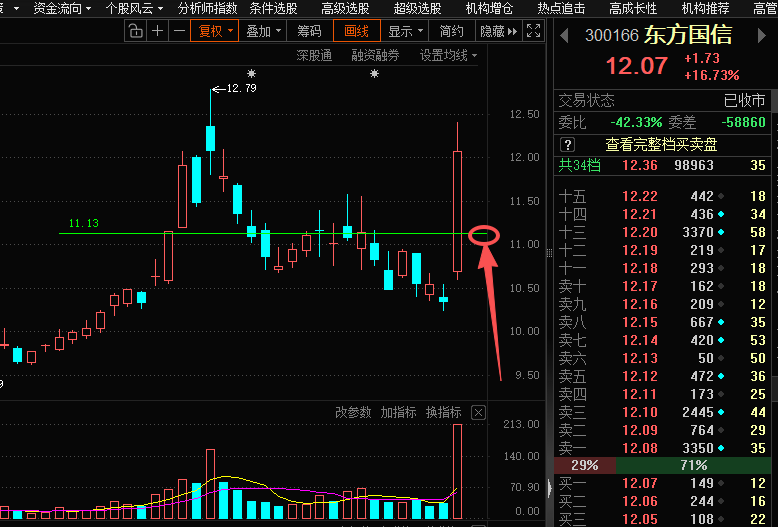This screenshot has width=778, height=527.
Task: Open 查看完整档买卖盘 link
Action: pyautogui.click(x=661, y=145)
